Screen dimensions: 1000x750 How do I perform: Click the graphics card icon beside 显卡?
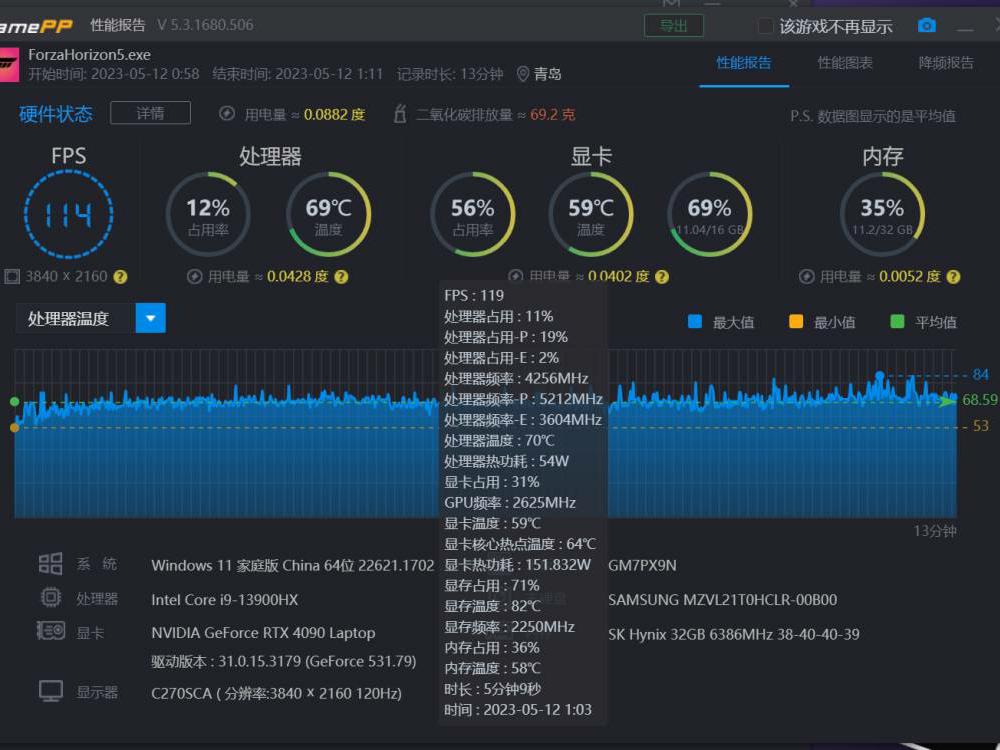coord(51,631)
